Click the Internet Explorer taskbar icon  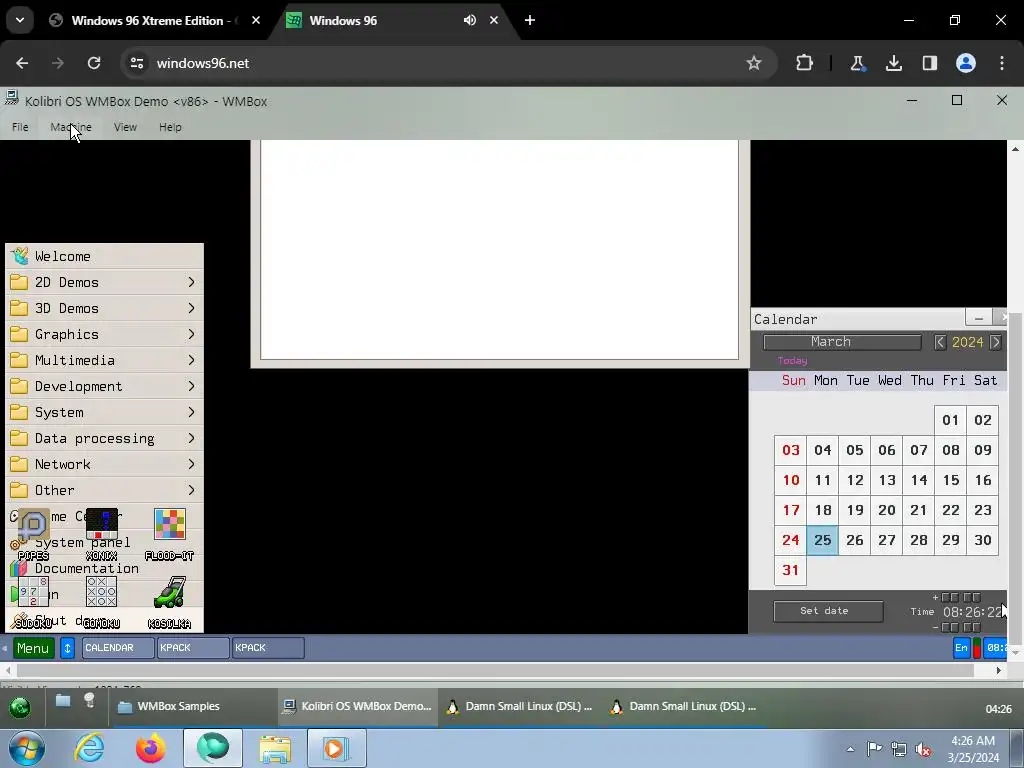89,748
